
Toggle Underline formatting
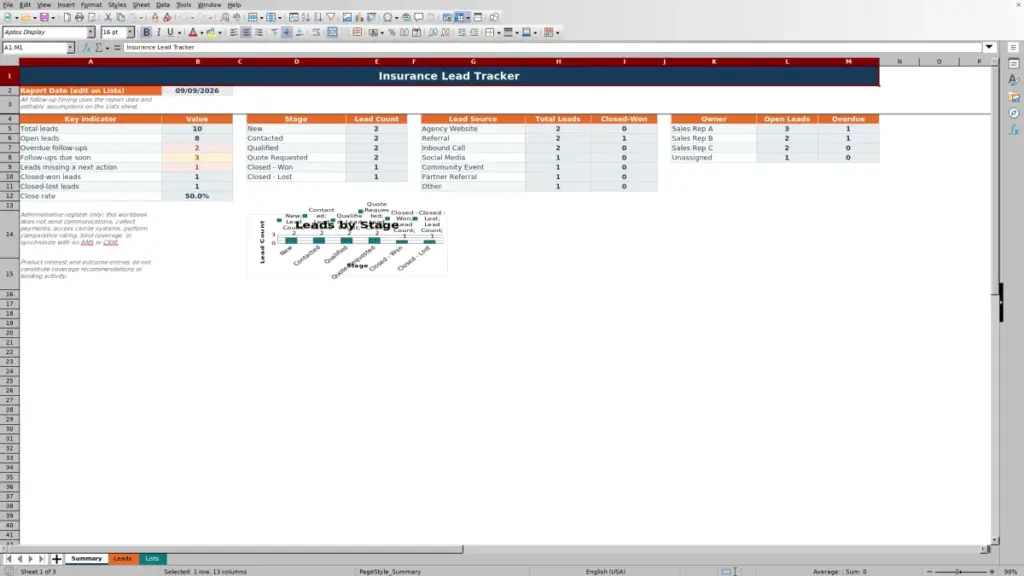tap(170, 33)
